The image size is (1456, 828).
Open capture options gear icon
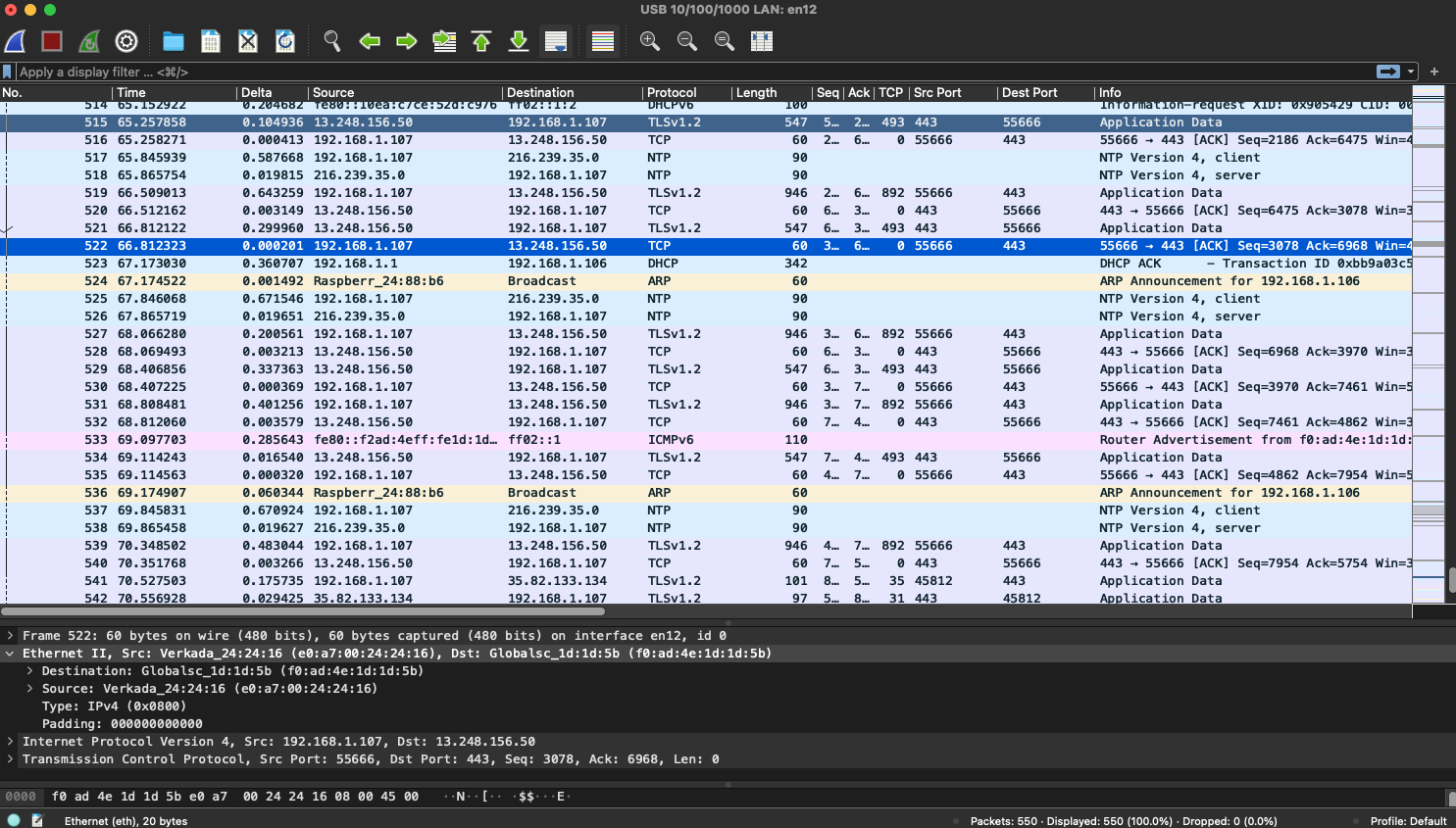pos(126,41)
